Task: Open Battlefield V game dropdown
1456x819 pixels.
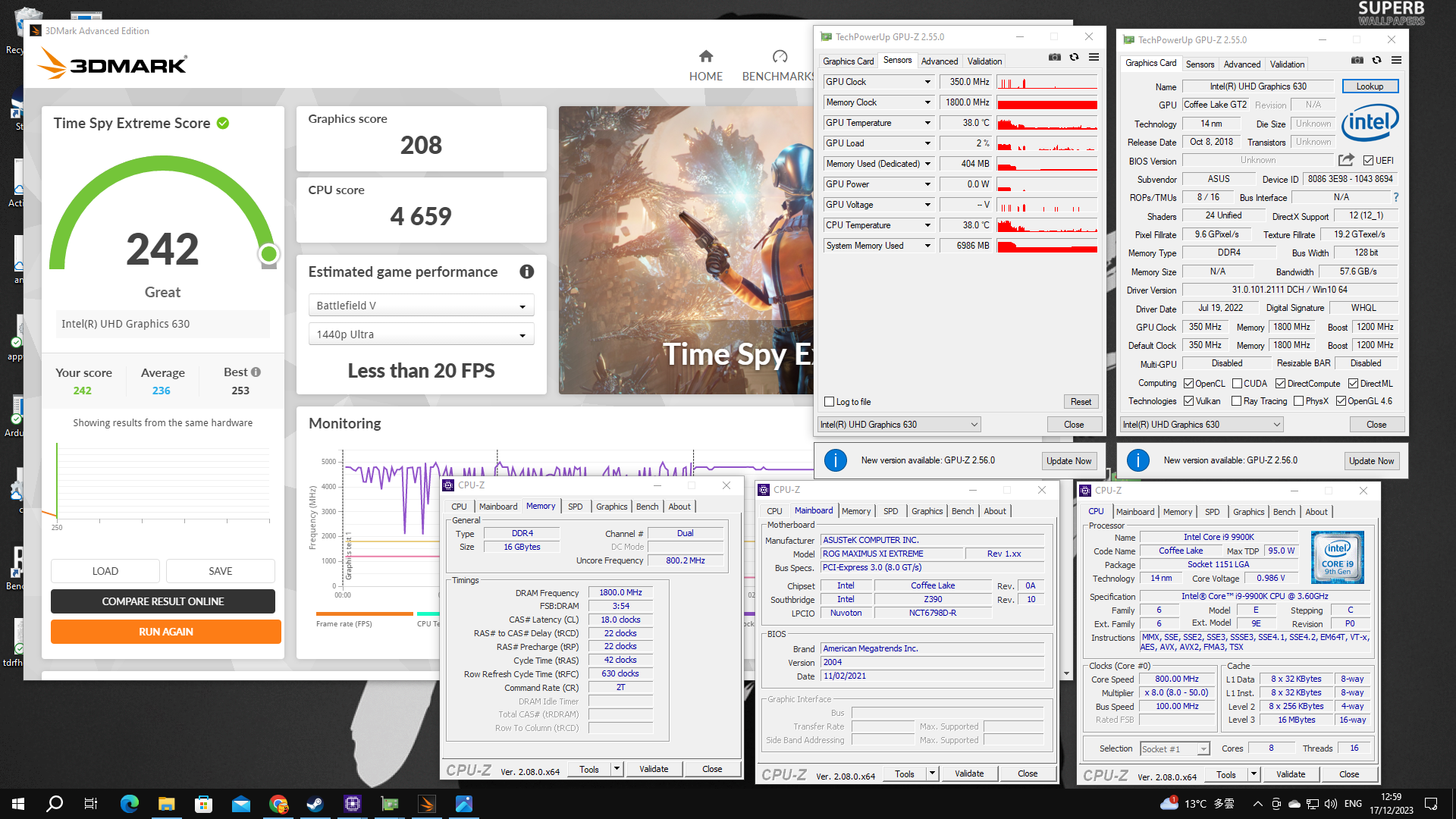Action: click(x=421, y=306)
